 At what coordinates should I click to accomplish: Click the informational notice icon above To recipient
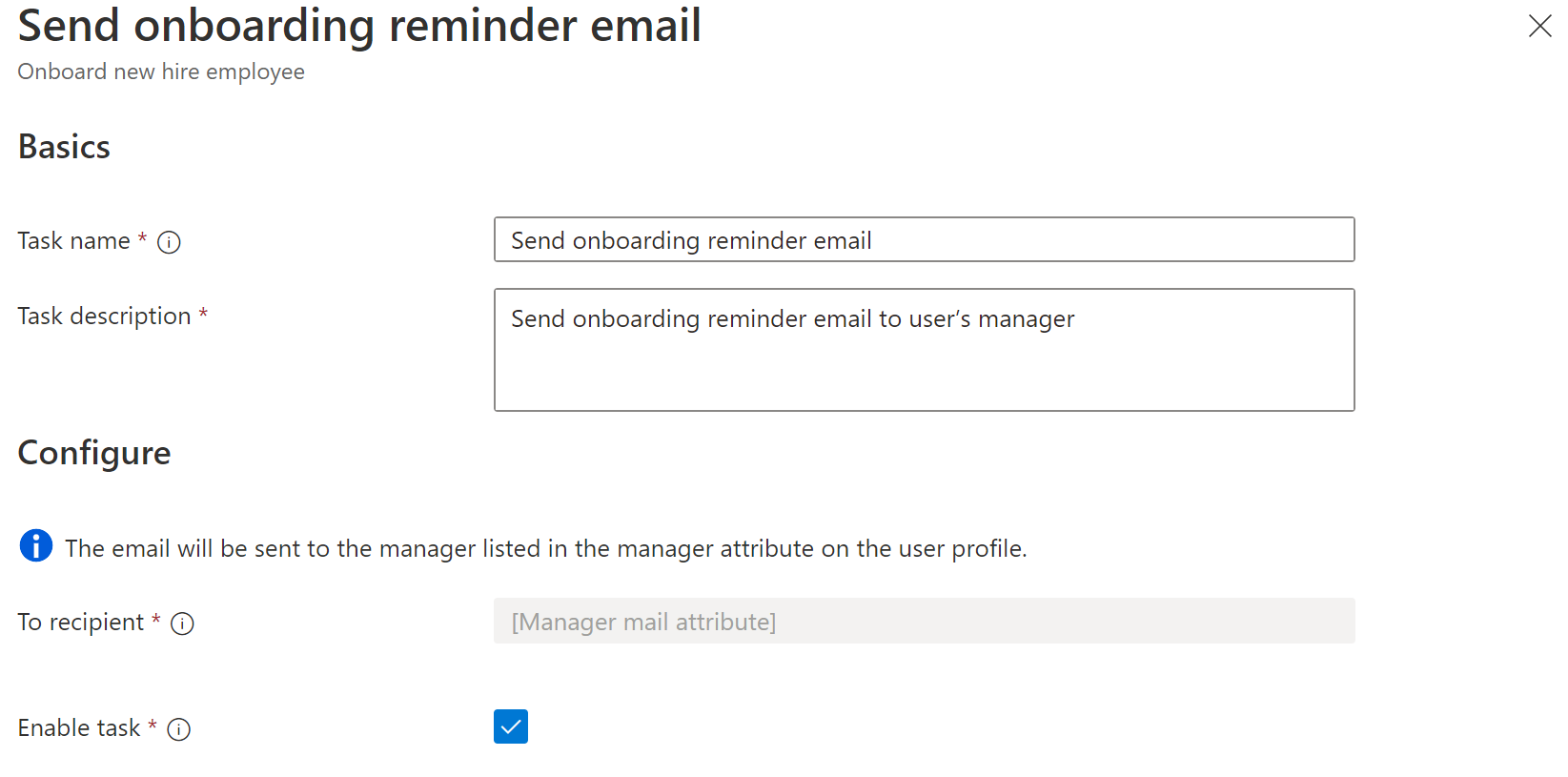[x=35, y=546]
